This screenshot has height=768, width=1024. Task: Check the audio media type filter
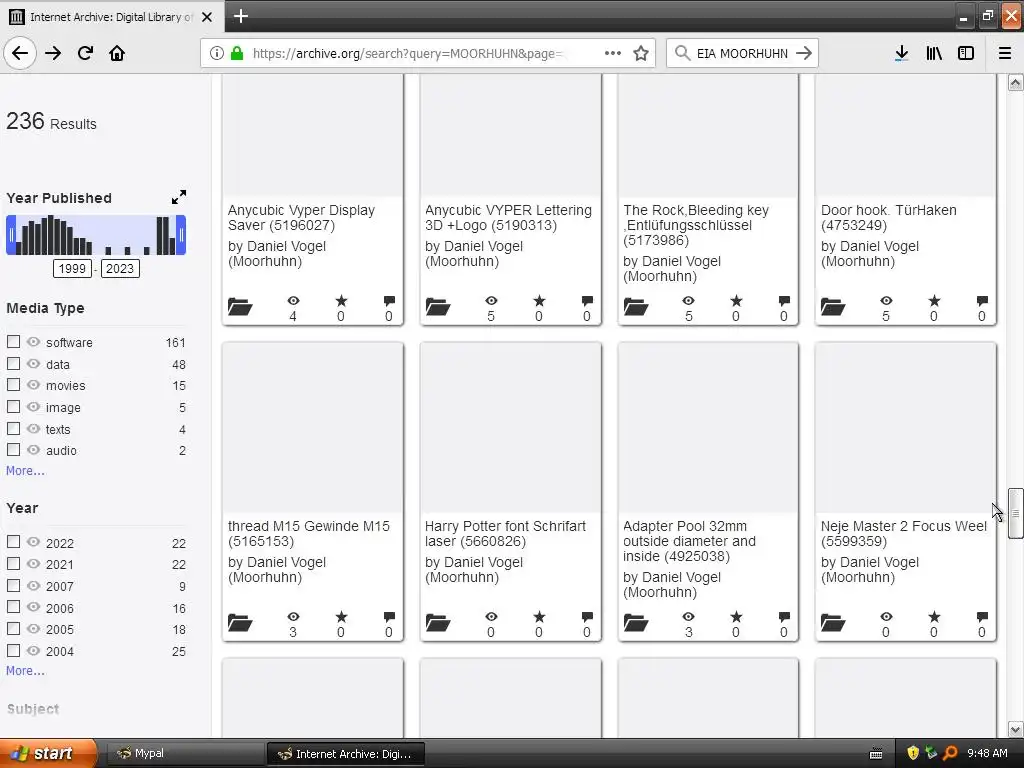13,450
